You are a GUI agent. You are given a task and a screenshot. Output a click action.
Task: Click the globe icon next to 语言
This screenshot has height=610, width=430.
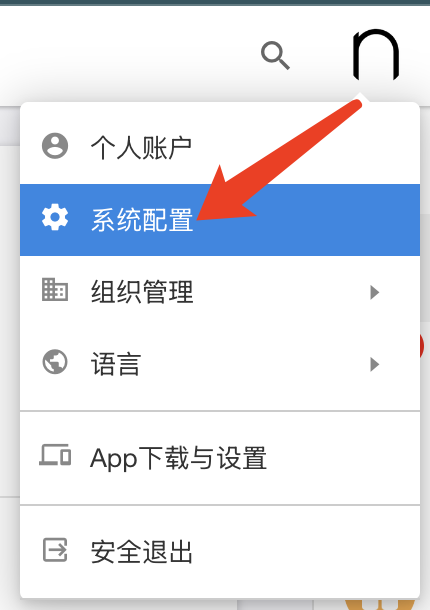[x=55, y=362]
